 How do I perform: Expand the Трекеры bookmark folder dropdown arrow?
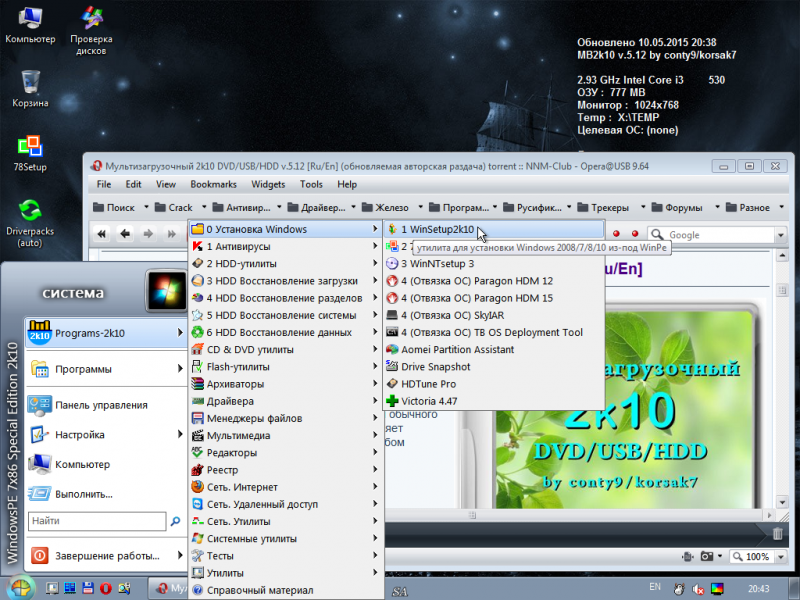click(643, 207)
